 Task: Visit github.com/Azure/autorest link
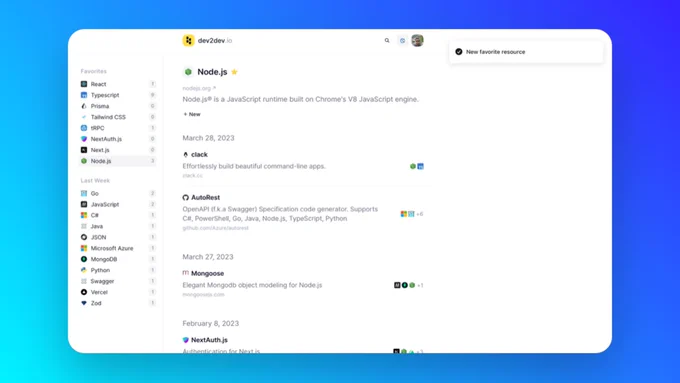(216, 228)
